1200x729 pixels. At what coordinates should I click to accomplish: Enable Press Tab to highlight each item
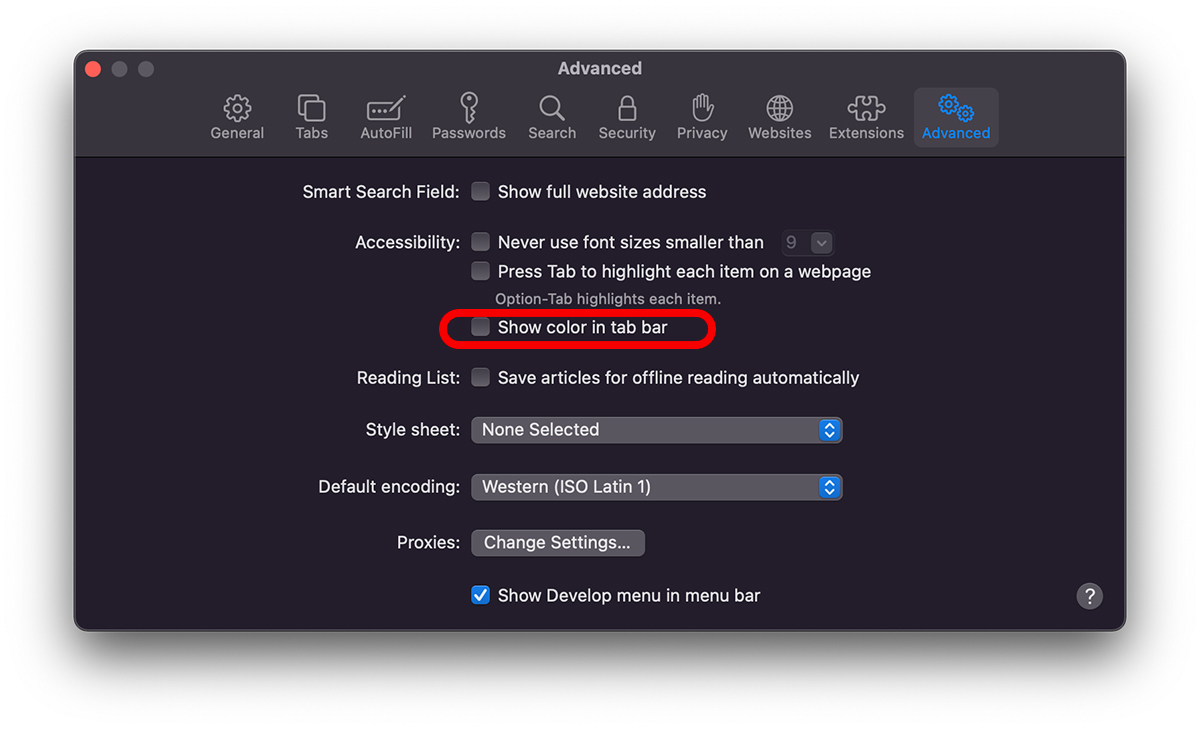coord(481,271)
